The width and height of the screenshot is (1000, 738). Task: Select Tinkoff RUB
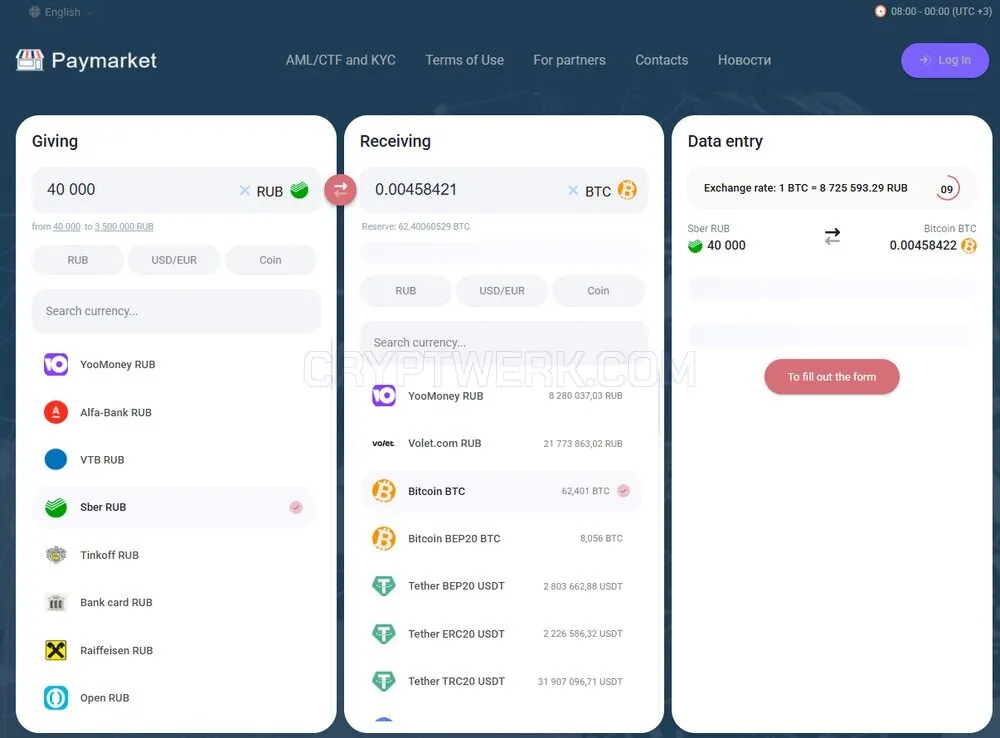pyautogui.click(x=173, y=555)
